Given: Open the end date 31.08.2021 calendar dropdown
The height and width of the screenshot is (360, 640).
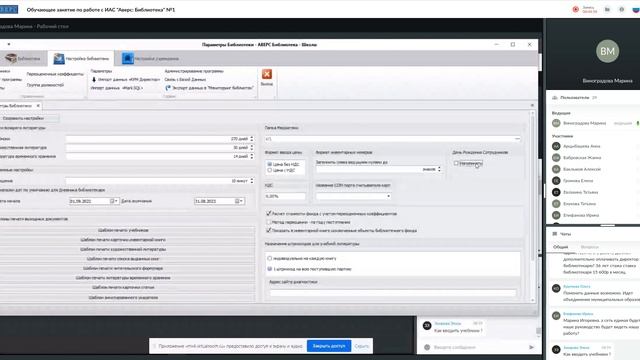Looking at the screenshot, I should click(239, 201).
